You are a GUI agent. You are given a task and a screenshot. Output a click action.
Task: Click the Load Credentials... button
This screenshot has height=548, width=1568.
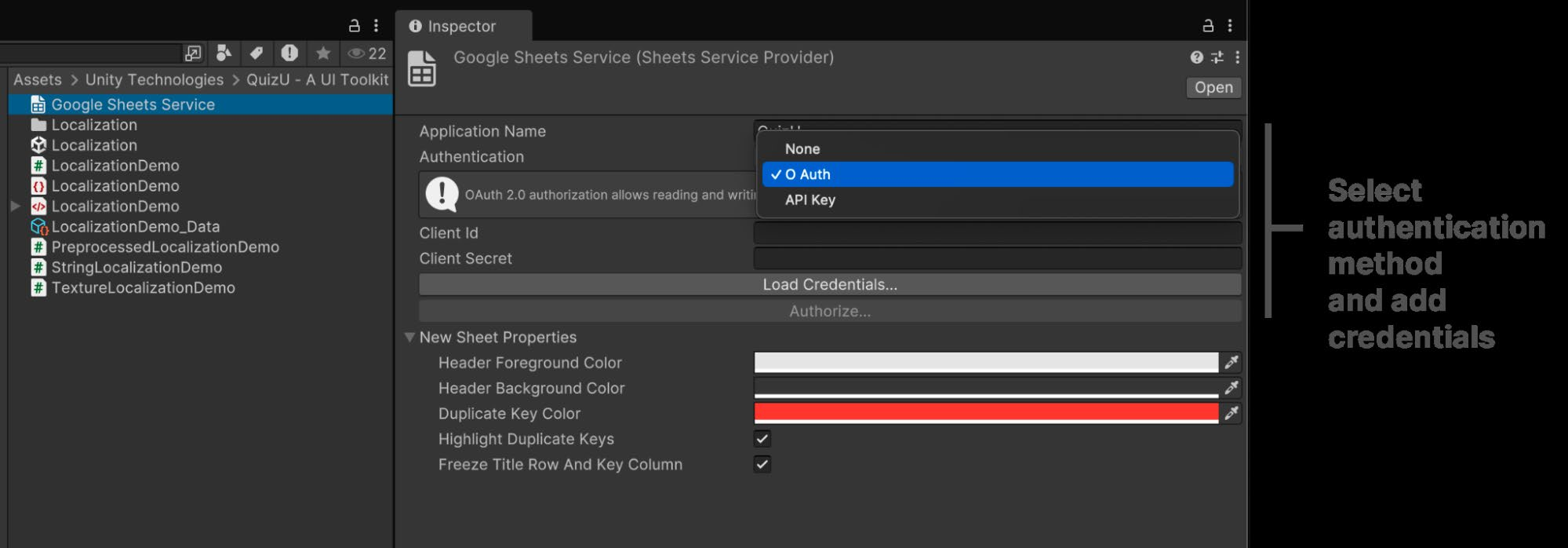click(x=830, y=284)
